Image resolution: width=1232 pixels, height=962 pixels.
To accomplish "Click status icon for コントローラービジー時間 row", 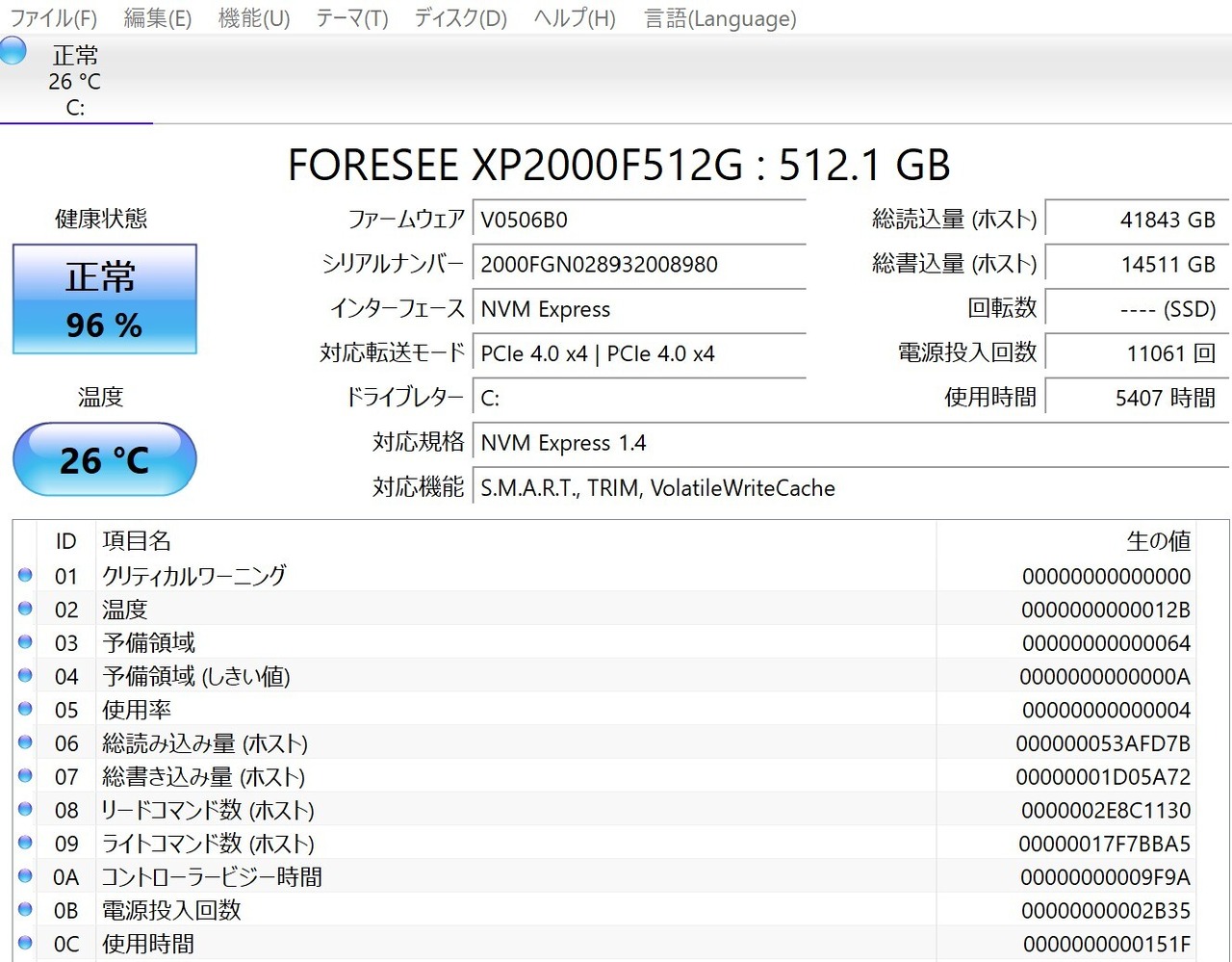I will pyautogui.click(x=25, y=876).
